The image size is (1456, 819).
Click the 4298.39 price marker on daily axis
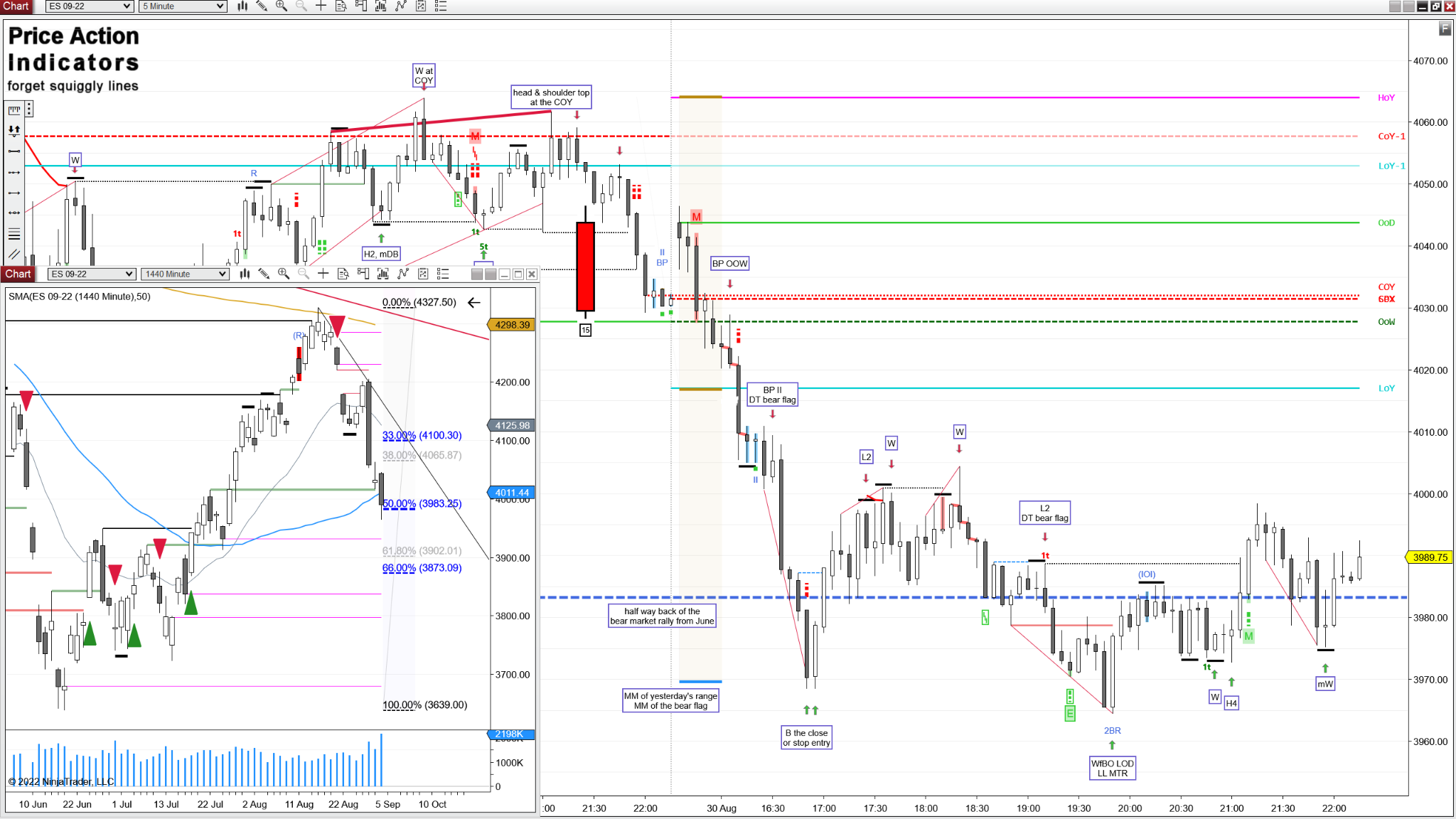pyautogui.click(x=512, y=325)
